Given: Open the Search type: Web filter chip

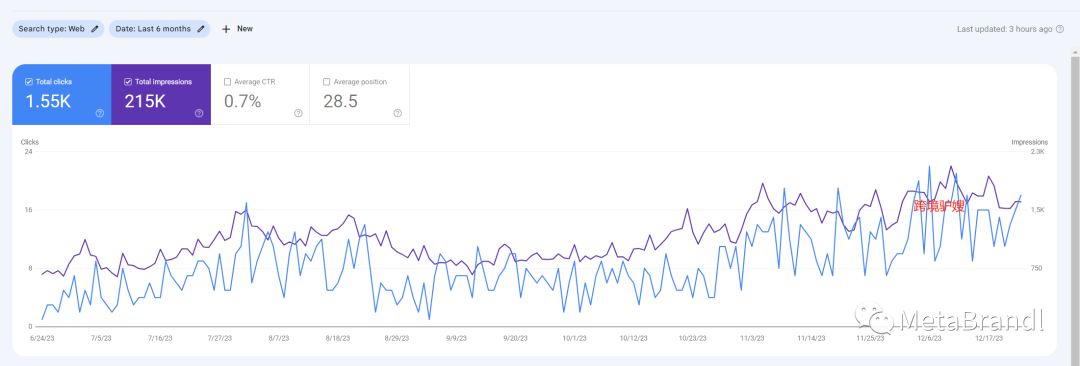Looking at the screenshot, I should [x=59, y=29].
